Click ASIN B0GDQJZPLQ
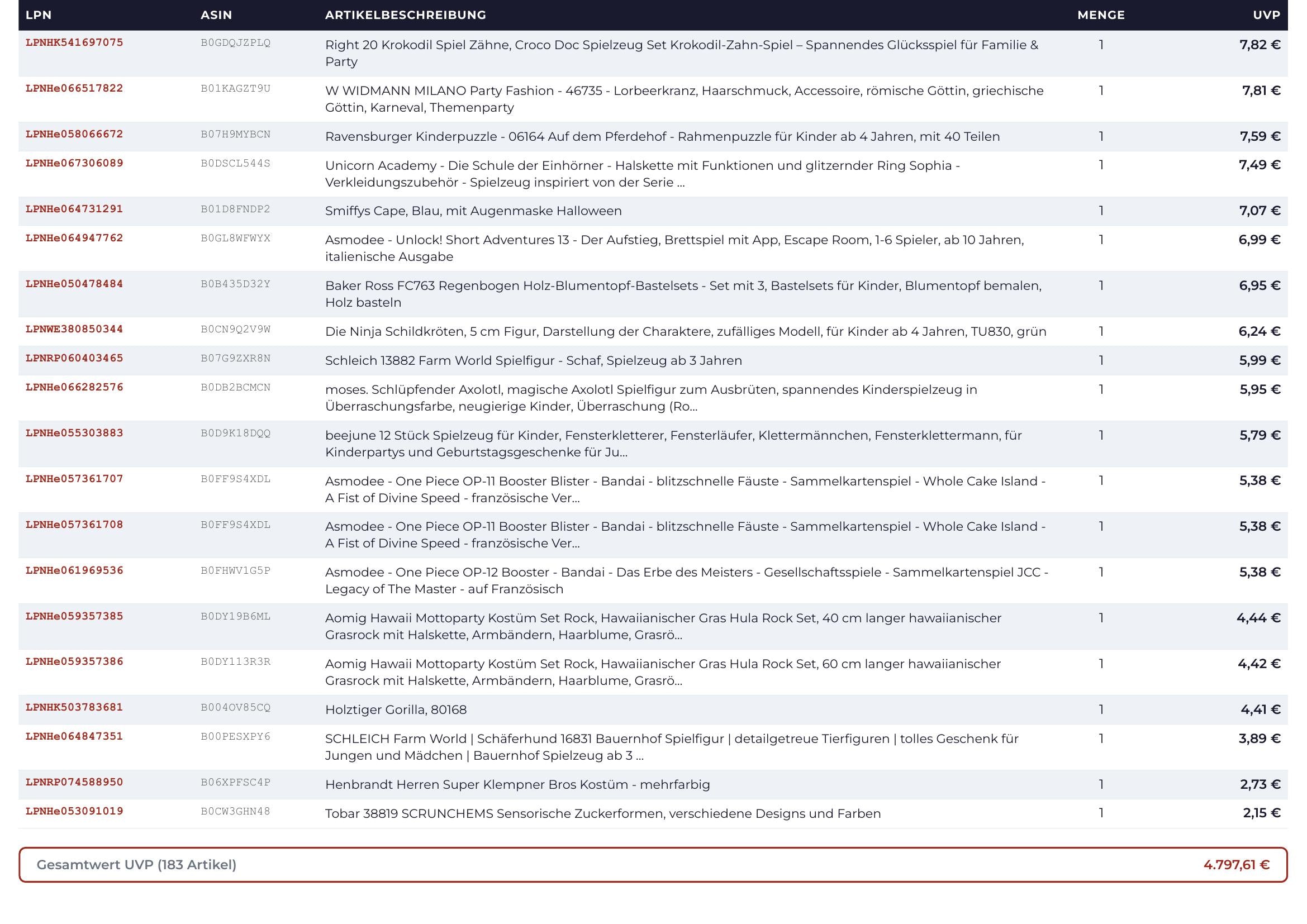This screenshot has height=924, width=1307. 236,42
